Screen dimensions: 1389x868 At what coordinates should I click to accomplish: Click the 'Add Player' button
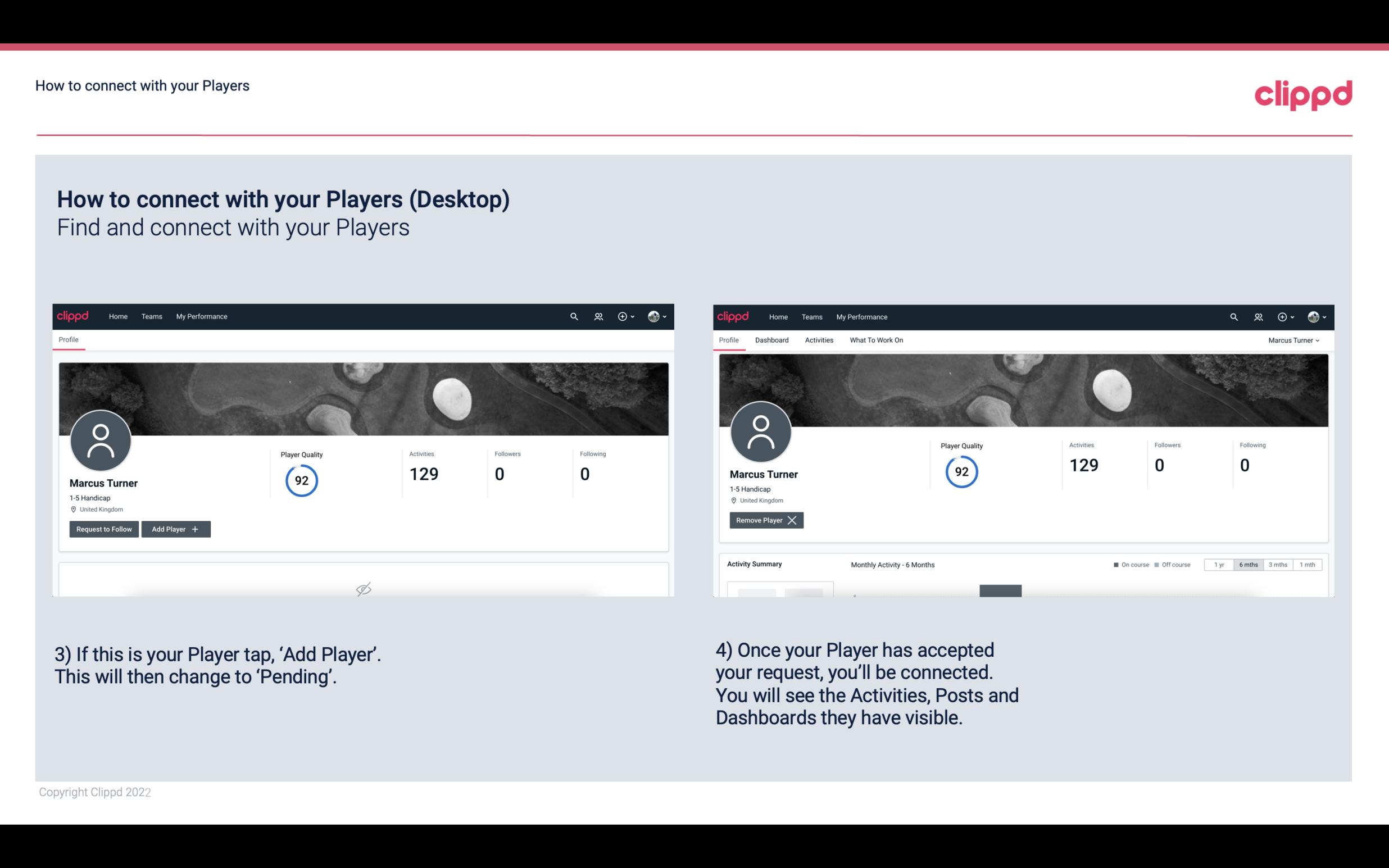click(175, 528)
